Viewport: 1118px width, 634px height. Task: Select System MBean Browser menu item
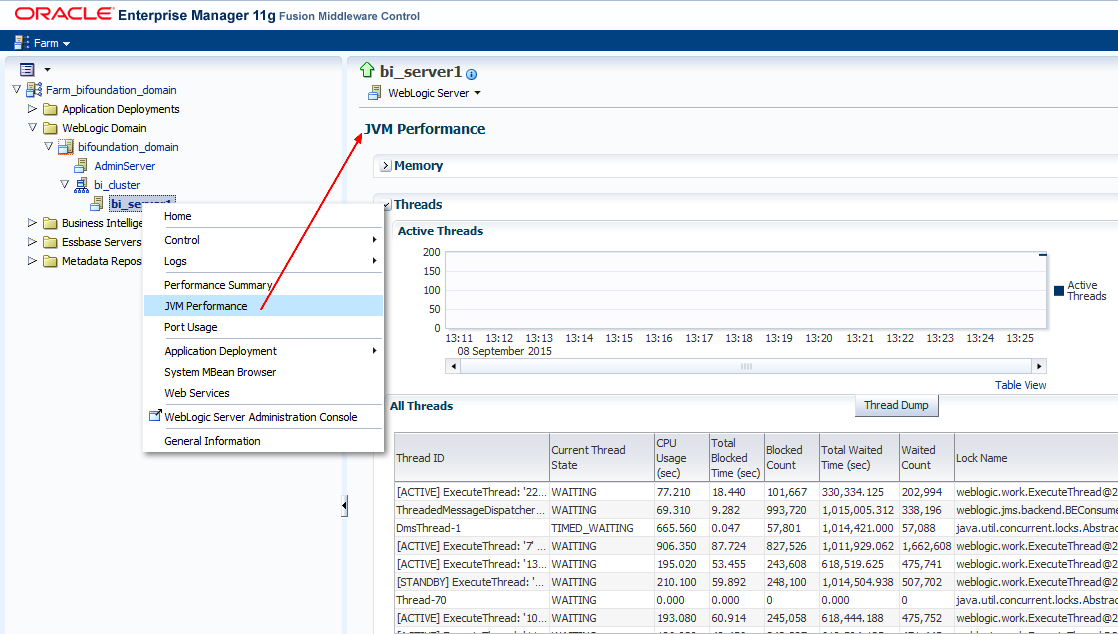click(x=220, y=371)
